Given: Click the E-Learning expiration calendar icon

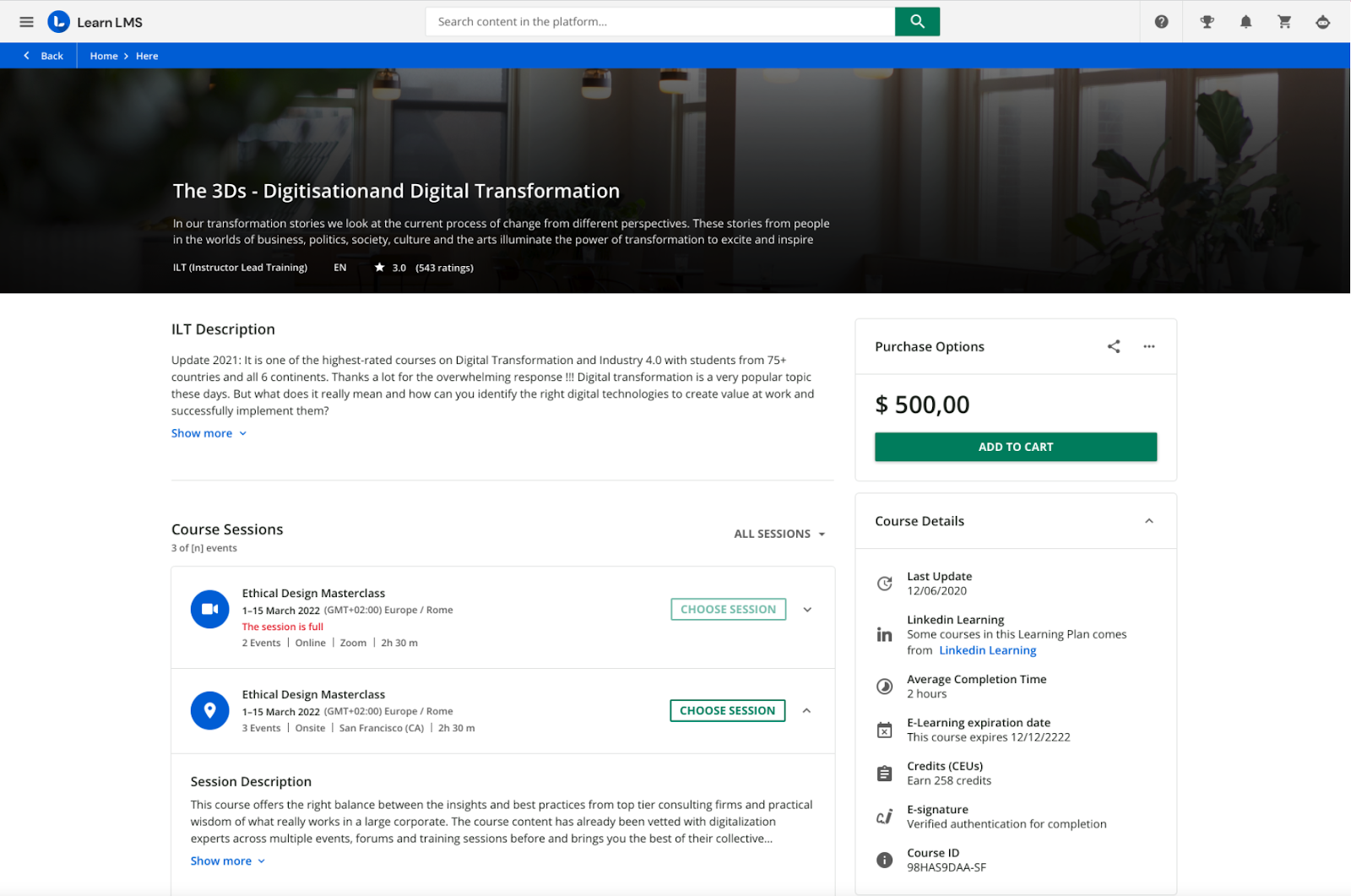Looking at the screenshot, I should 884,730.
